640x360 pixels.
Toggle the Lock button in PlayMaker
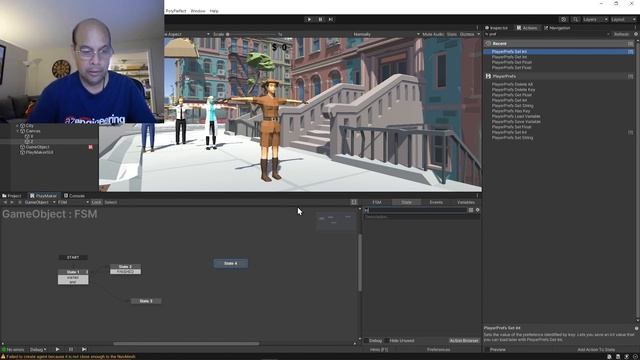96,202
